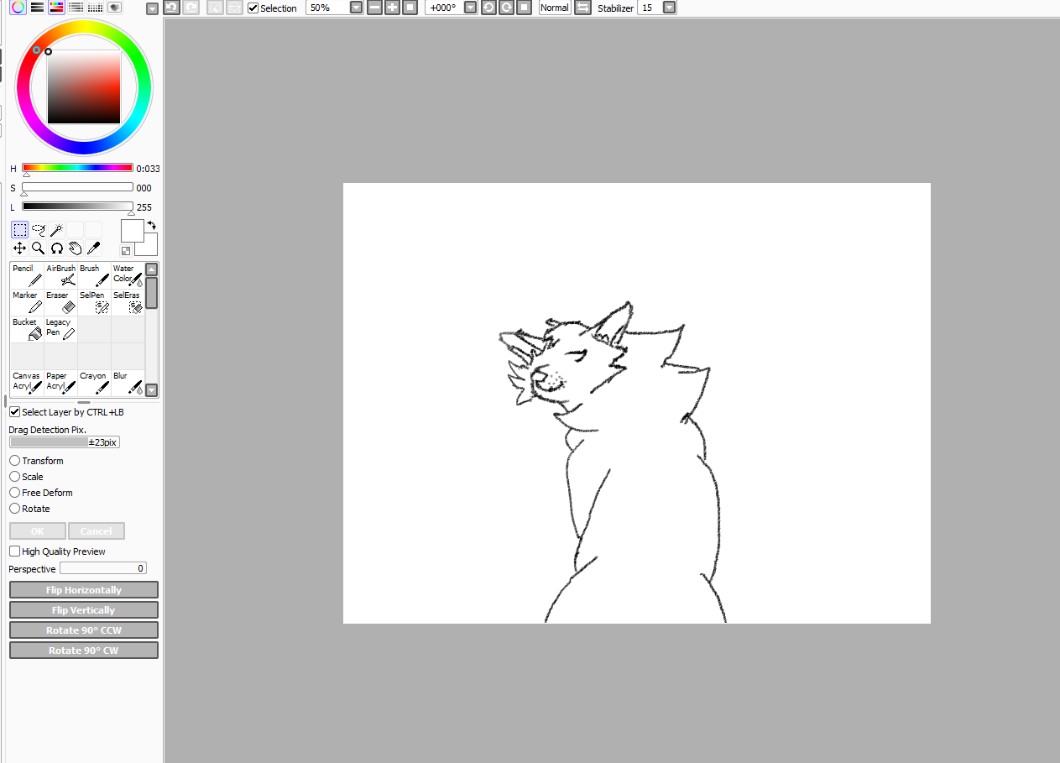Activate the Magic Wand tool
The image size is (1060, 763).
57,230
